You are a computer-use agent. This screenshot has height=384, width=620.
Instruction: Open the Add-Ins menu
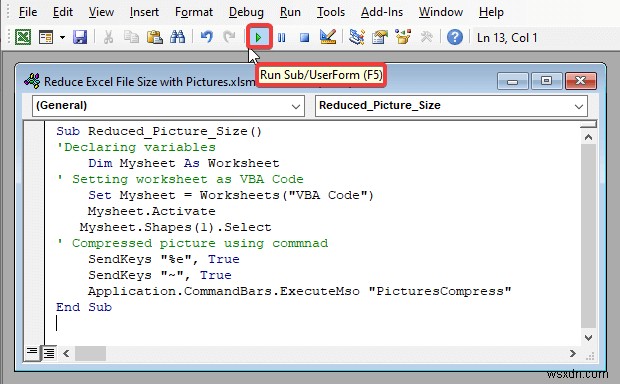click(382, 12)
